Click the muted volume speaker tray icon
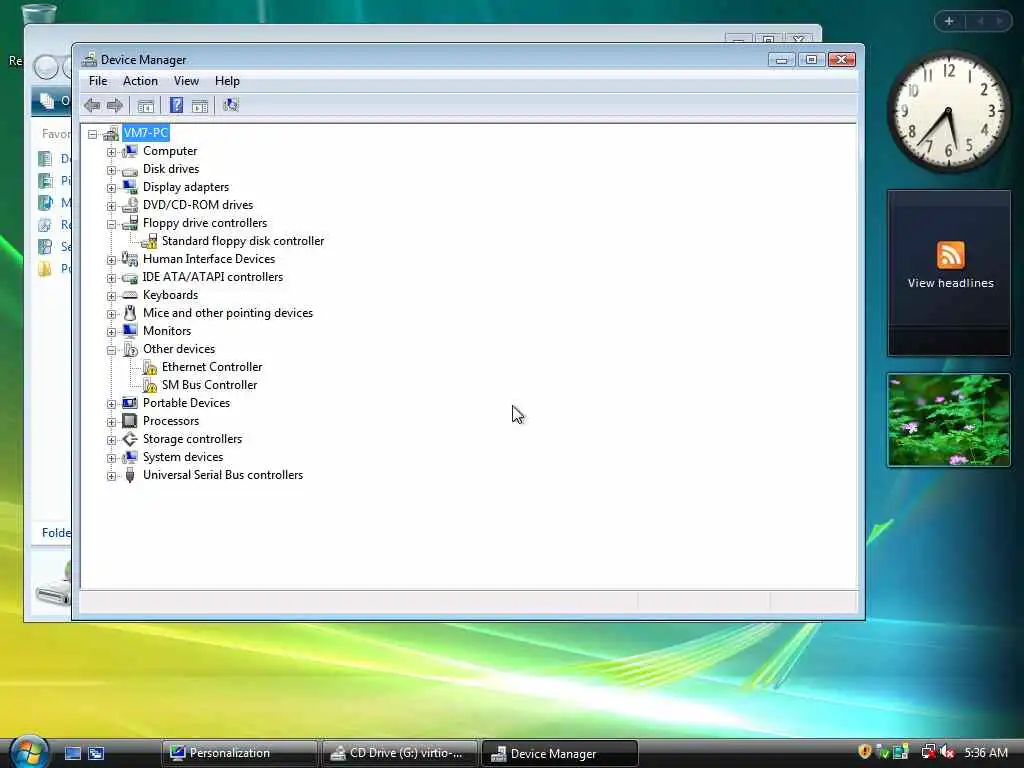This screenshot has width=1024, height=768. point(947,752)
